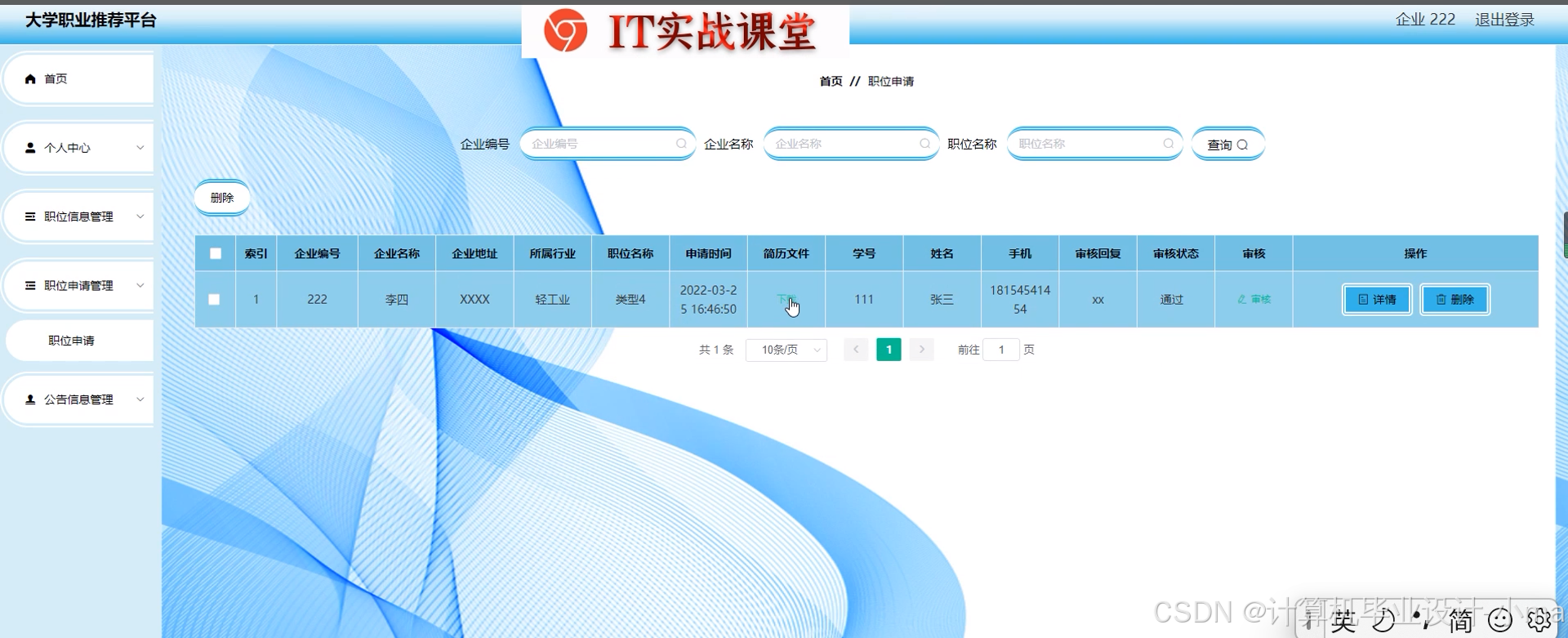Image resolution: width=1568 pixels, height=638 pixels.
Task: Expand the 个人中心 menu chevron
Action: (x=140, y=148)
